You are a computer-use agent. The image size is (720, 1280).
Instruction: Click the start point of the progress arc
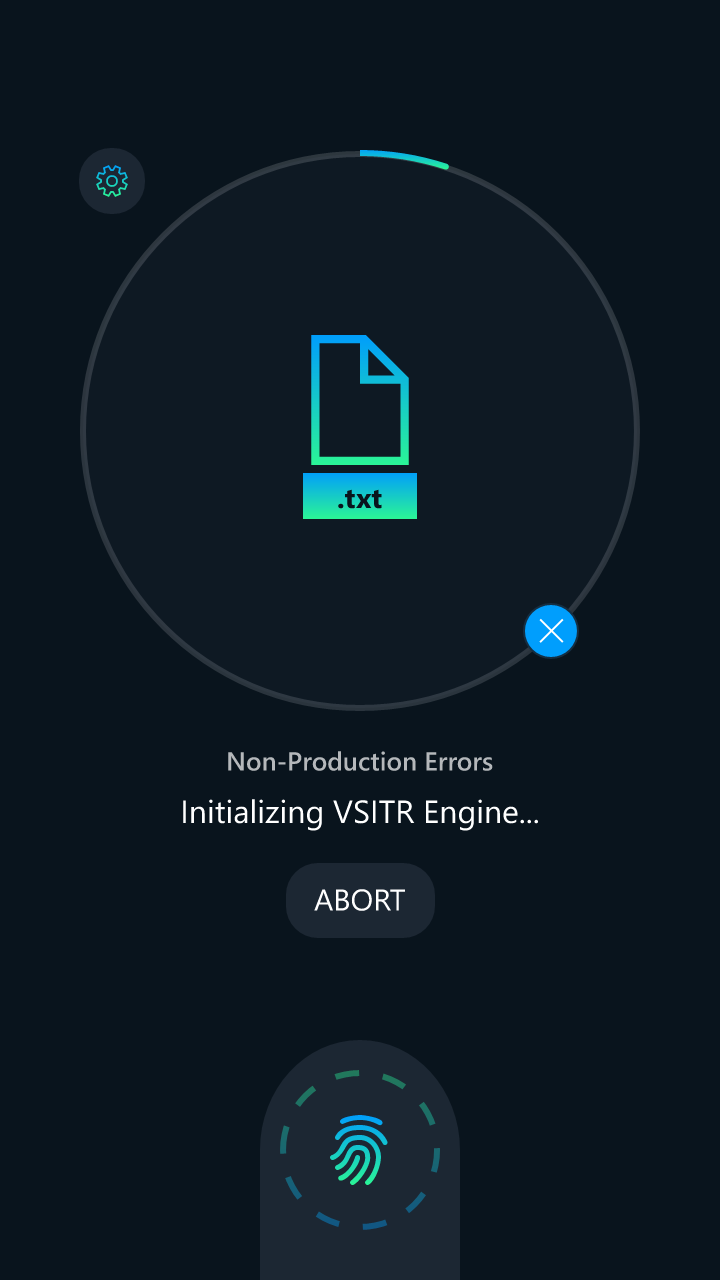pos(362,153)
